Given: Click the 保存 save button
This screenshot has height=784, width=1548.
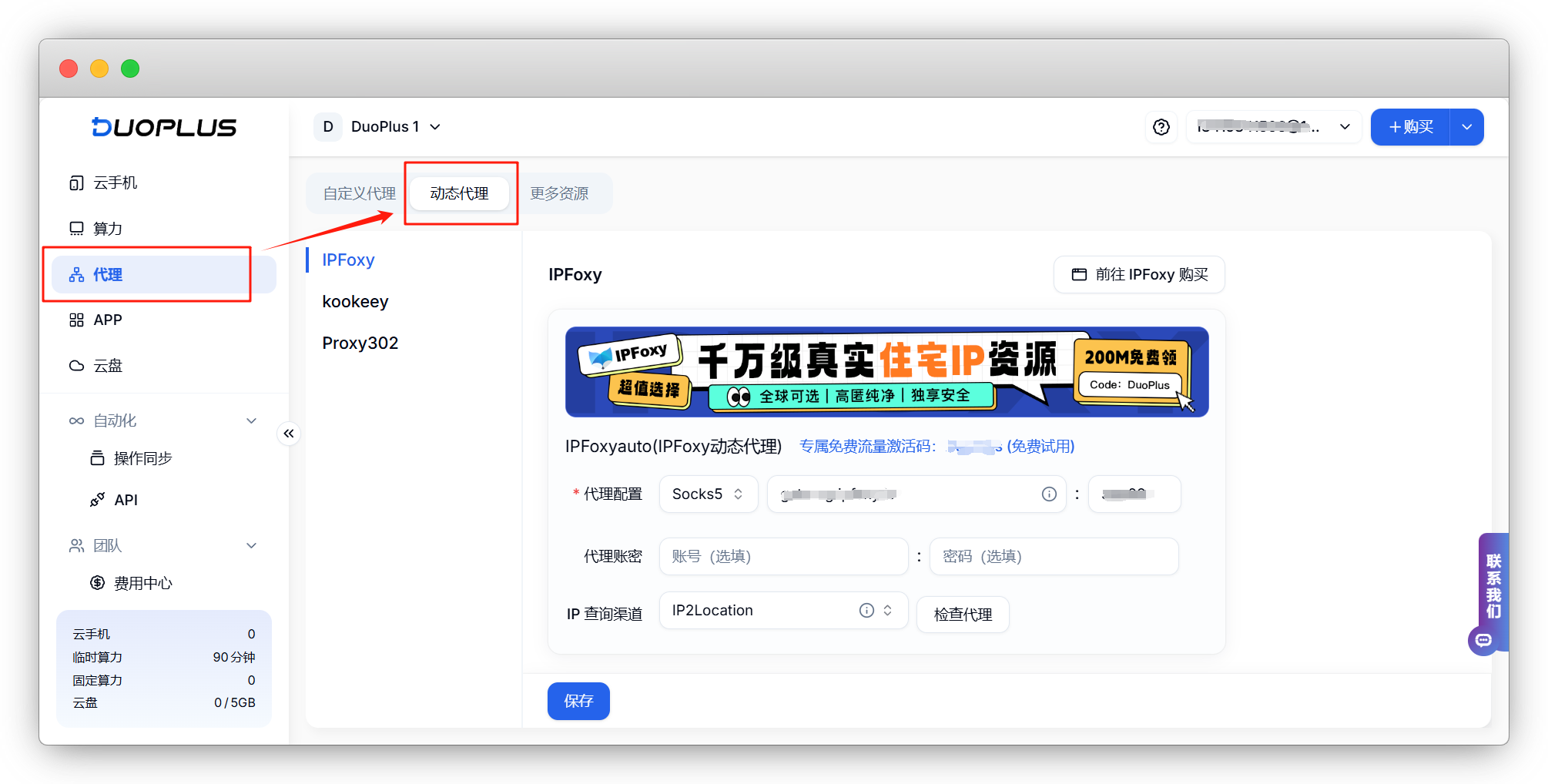Looking at the screenshot, I should 578,701.
